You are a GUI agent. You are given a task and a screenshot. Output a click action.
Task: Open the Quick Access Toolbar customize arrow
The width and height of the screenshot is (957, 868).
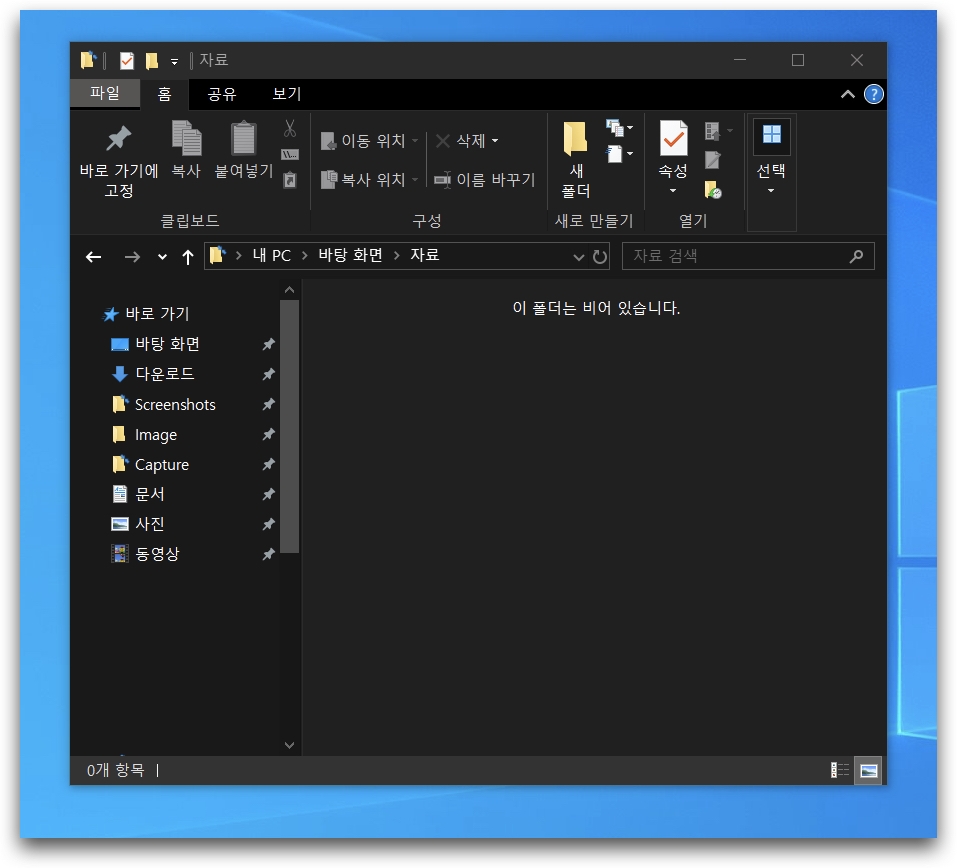[175, 61]
